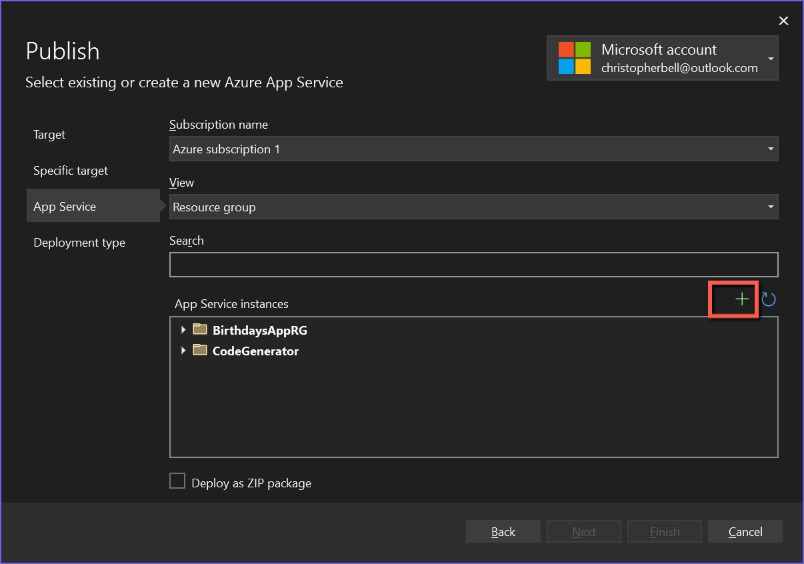
Task: Open the Subscription name dropdown
Action: (473, 149)
